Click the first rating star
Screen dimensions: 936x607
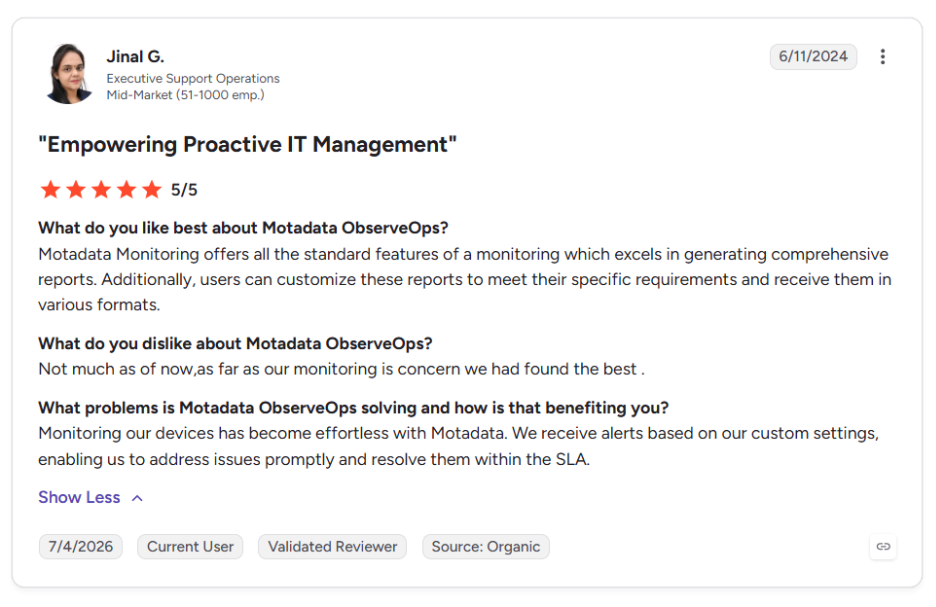point(51,190)
